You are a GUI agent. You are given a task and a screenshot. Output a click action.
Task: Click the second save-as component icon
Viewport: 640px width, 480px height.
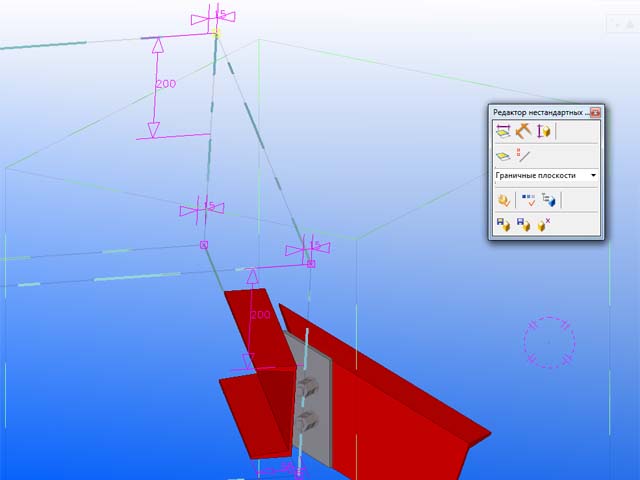click(x=524, y=226)
